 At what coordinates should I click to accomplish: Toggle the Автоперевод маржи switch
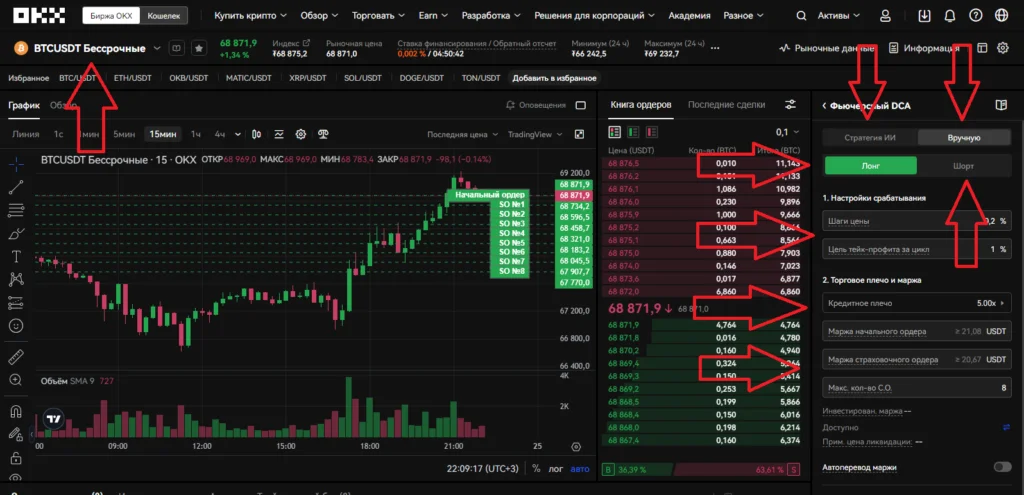tap(1001, 467)
